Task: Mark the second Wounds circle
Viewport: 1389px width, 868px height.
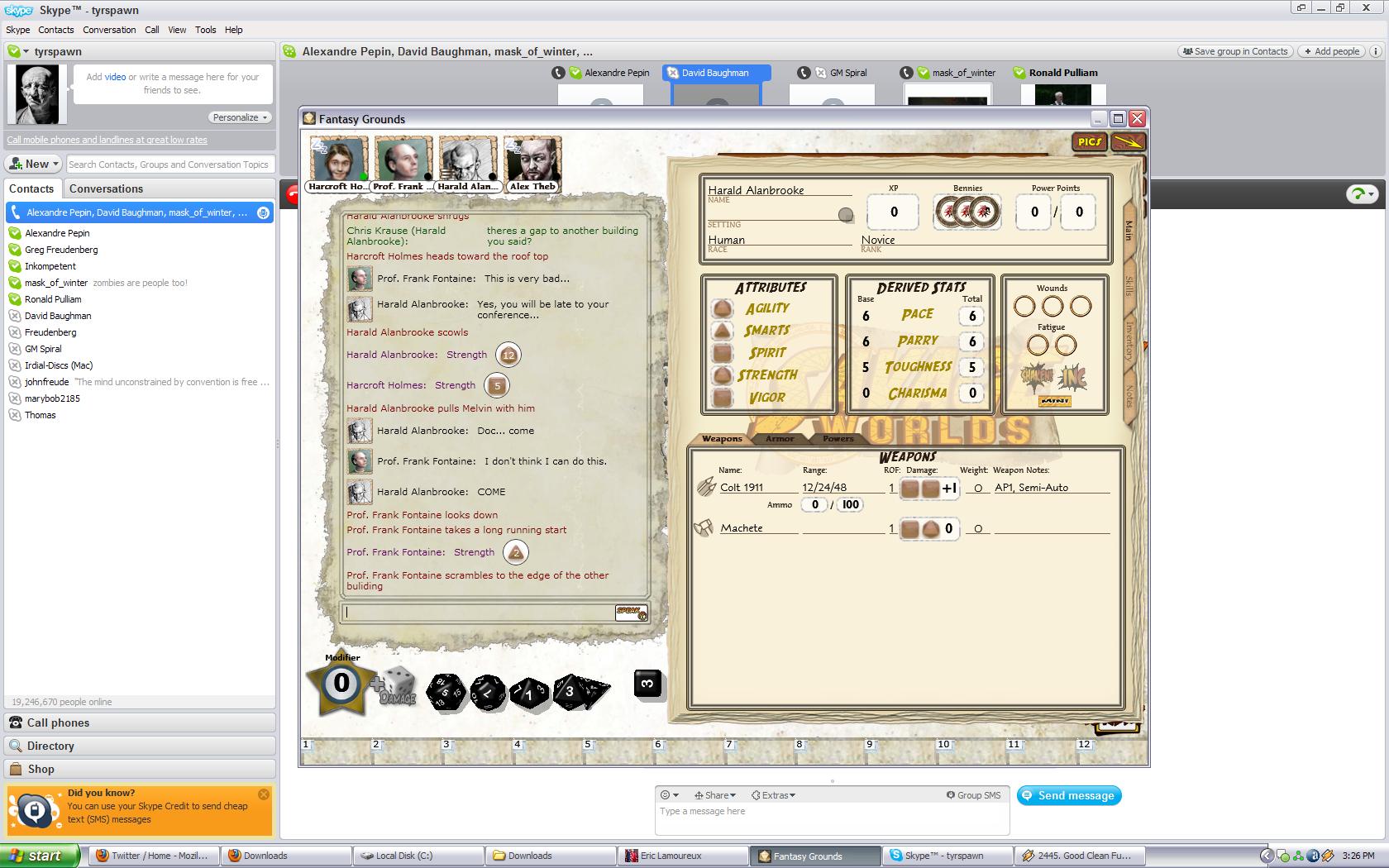Action: point(1052,307)
